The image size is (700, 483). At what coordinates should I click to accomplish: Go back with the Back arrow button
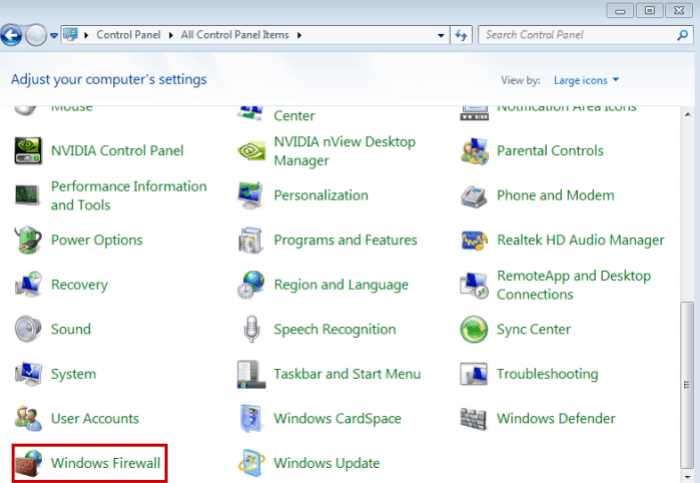click(x=11, y=35)
